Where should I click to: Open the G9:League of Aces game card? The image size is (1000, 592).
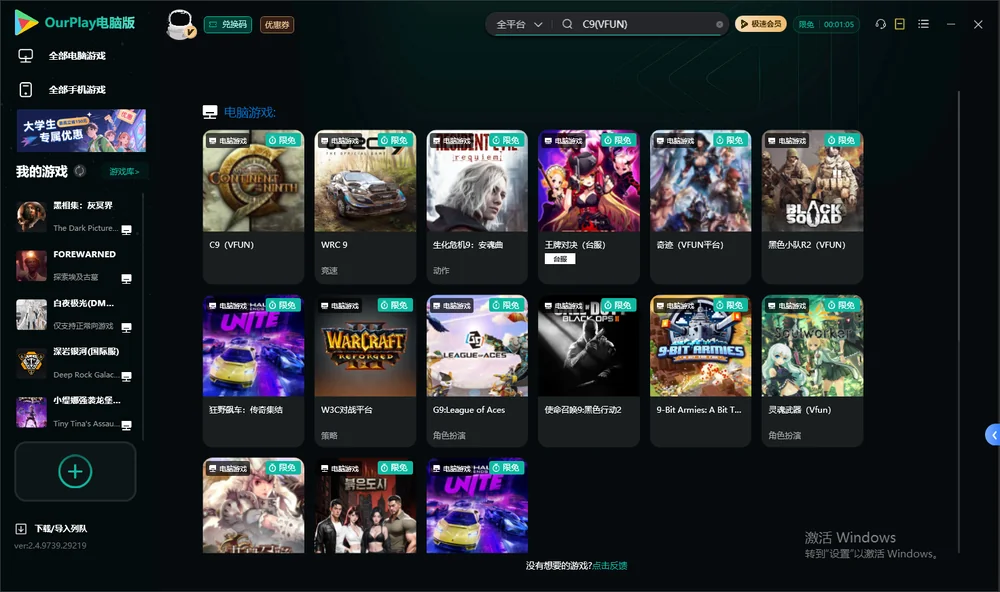[x=477, y=371]
